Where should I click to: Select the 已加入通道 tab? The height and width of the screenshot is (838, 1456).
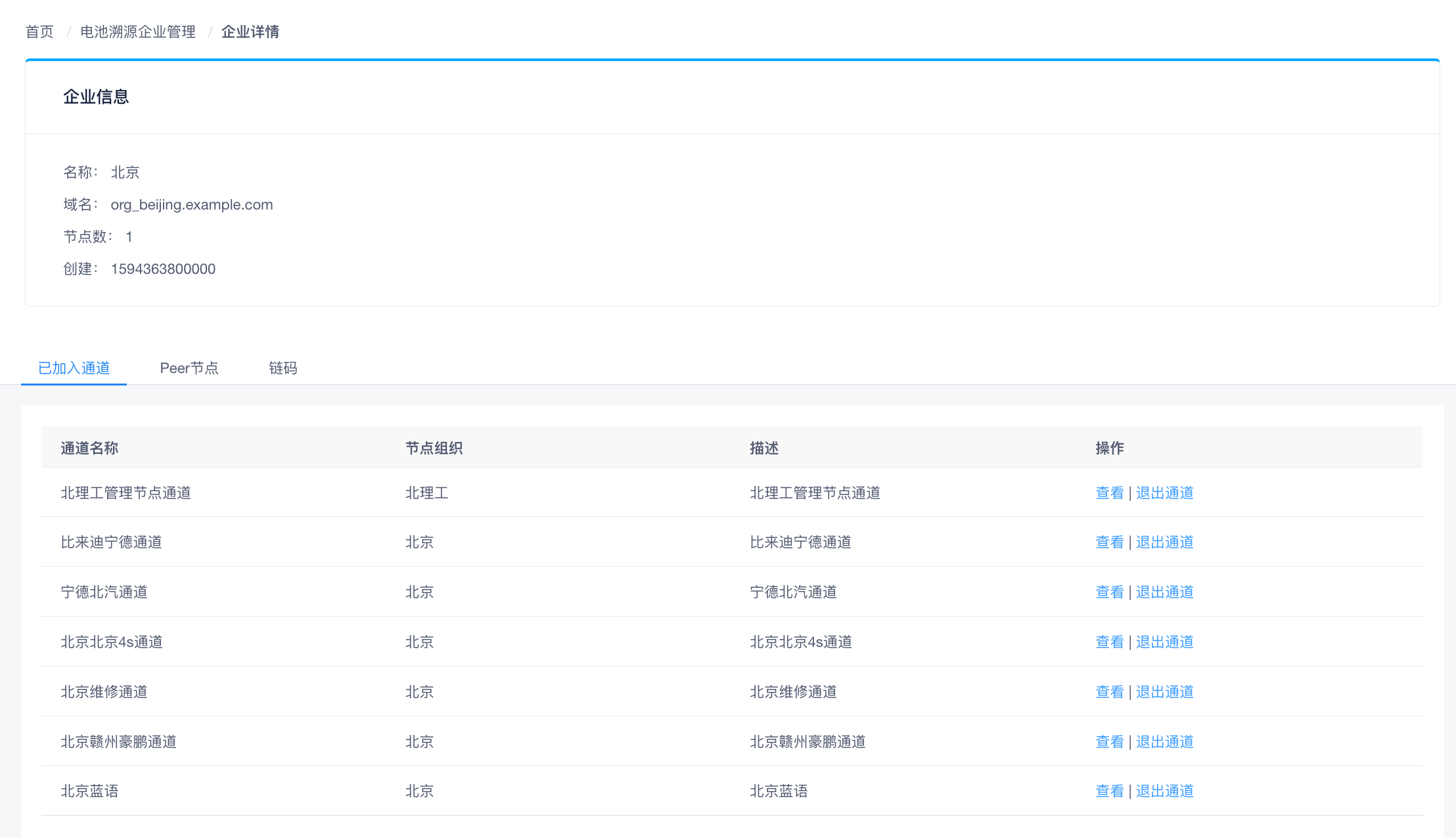[x=74, y=368]
